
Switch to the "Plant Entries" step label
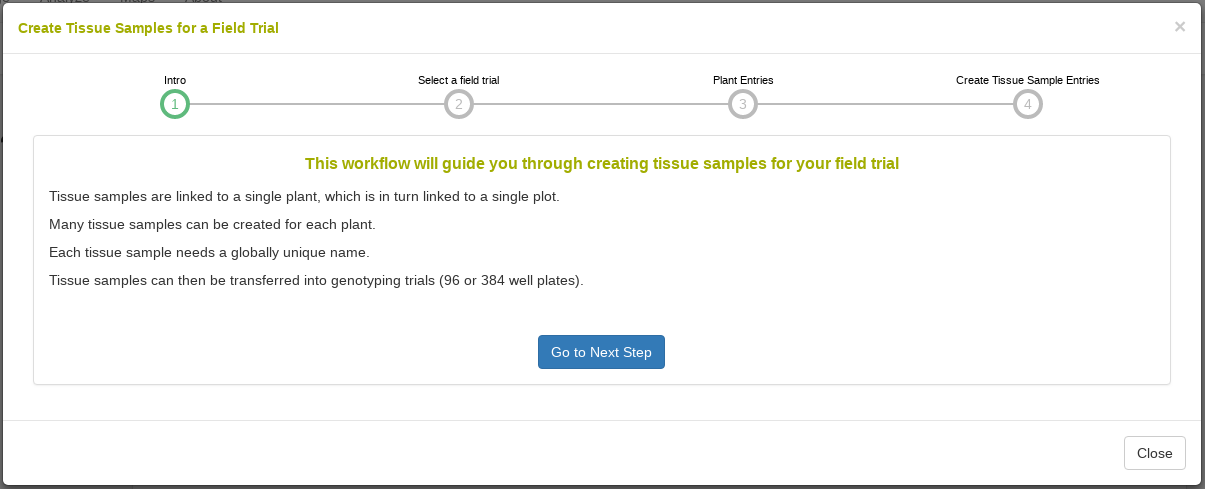click(x=743, y=80)
